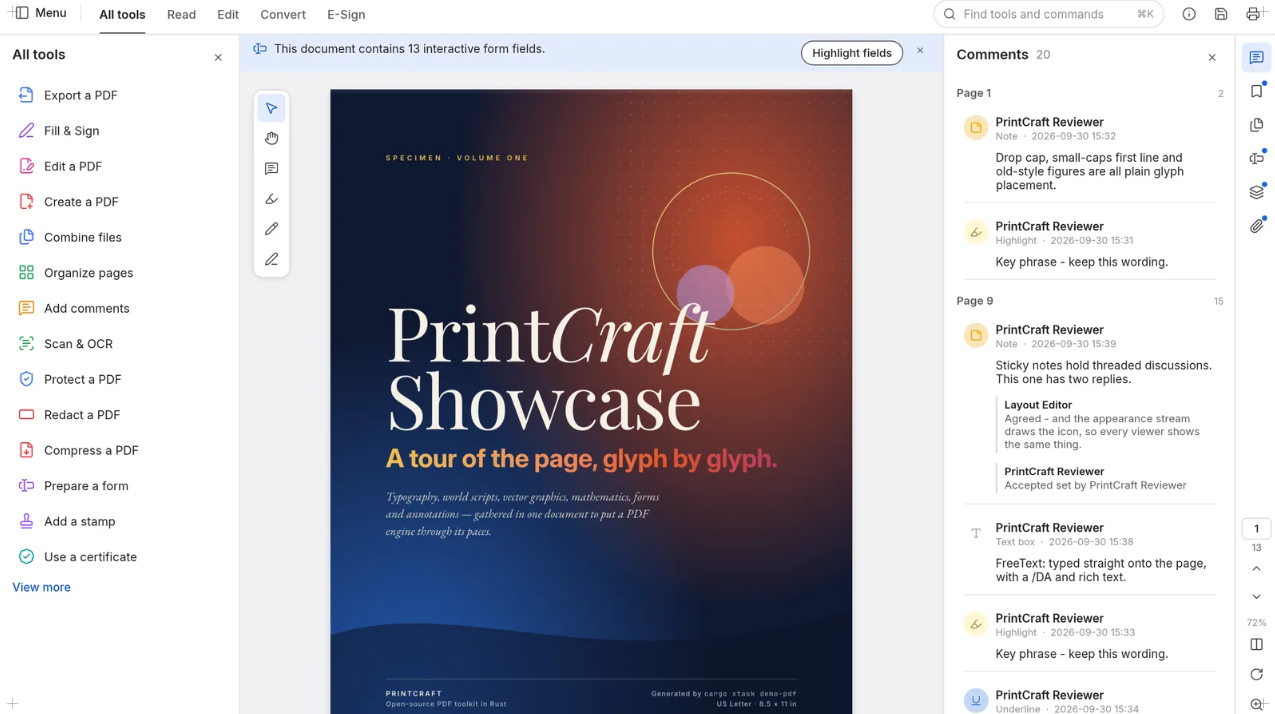Open the E-Sign tab
The height and width of the screenshot is (714, 1275).
tap(346, 14)
